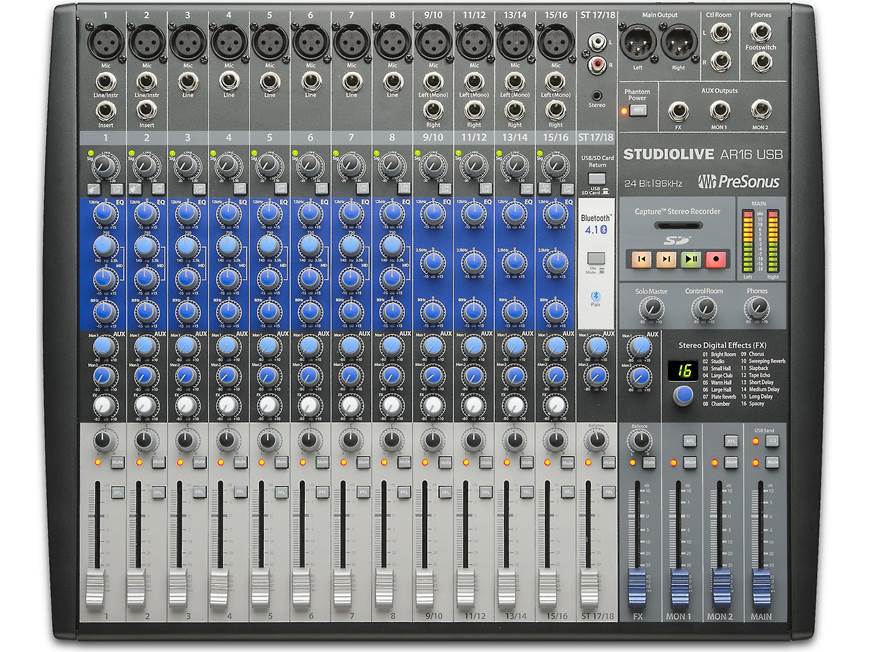Select the Ctl Room right output jack

tap(720, 61)
